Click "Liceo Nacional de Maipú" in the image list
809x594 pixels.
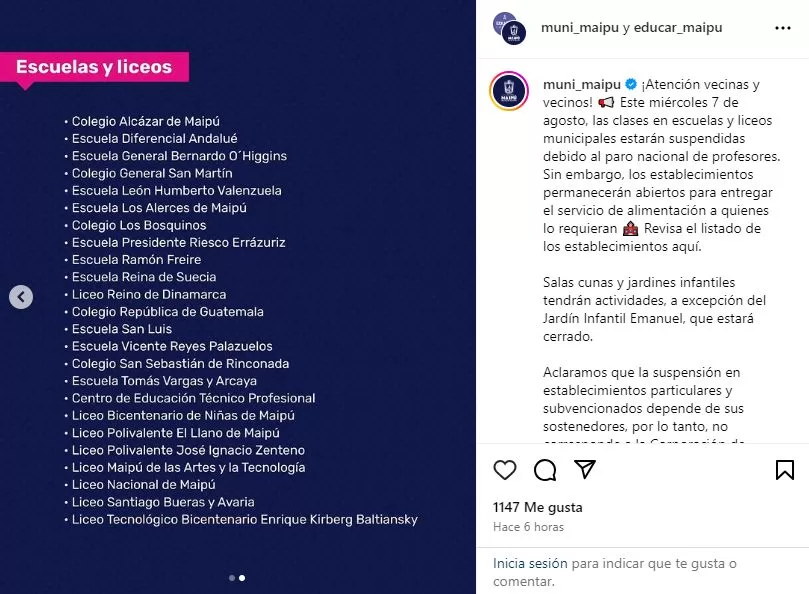click(144, 485)
